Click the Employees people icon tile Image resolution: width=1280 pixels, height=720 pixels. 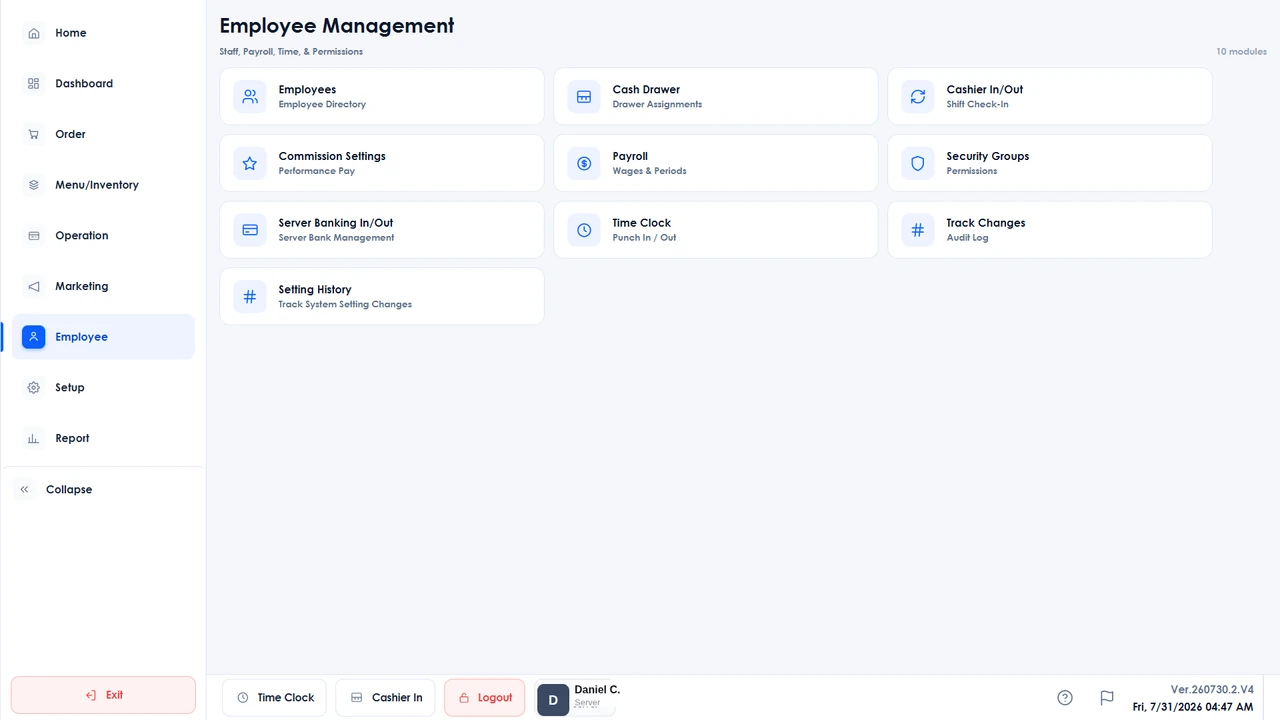250,97
